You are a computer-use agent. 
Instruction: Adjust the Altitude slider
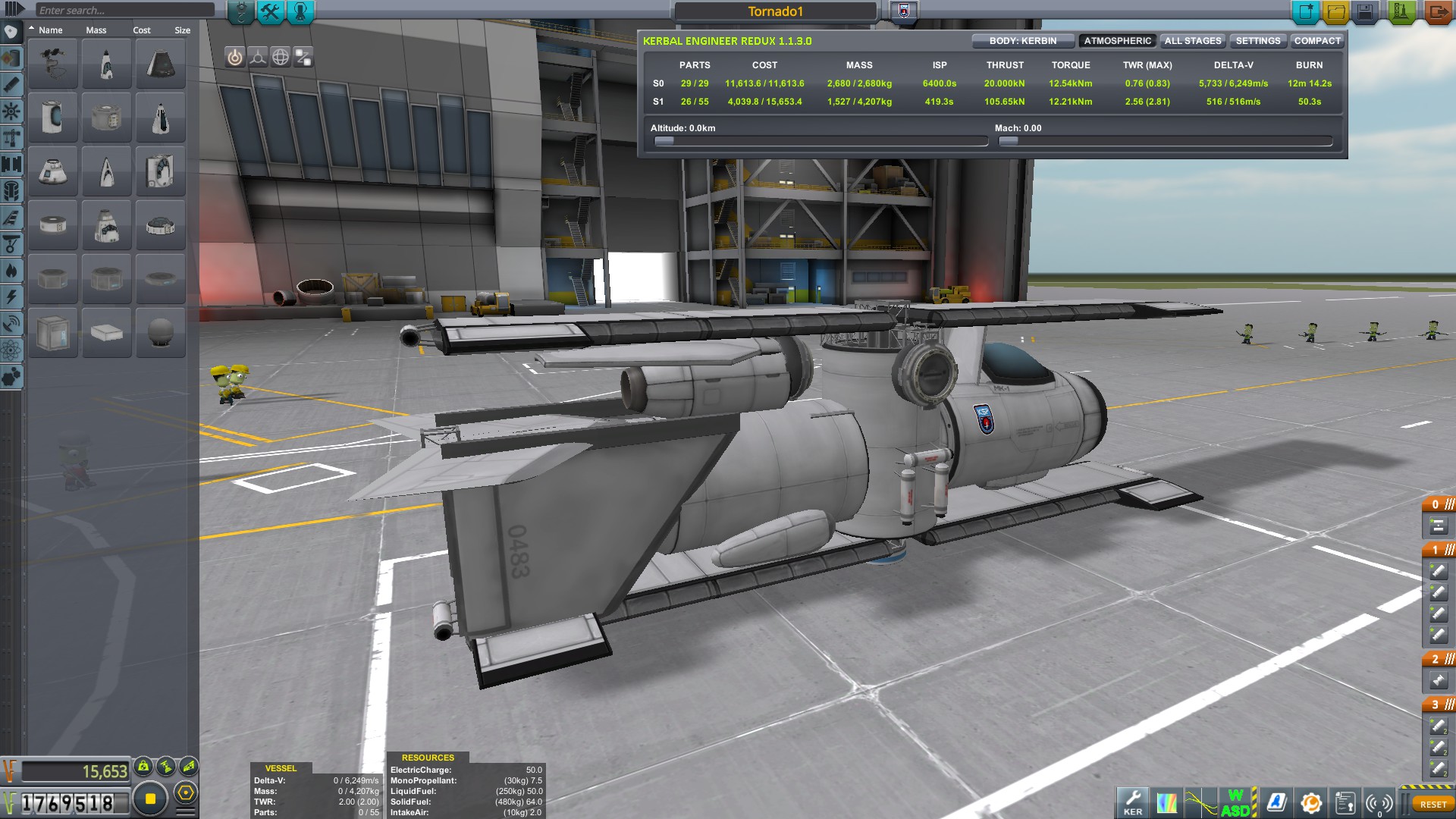(x=665, y=141)
